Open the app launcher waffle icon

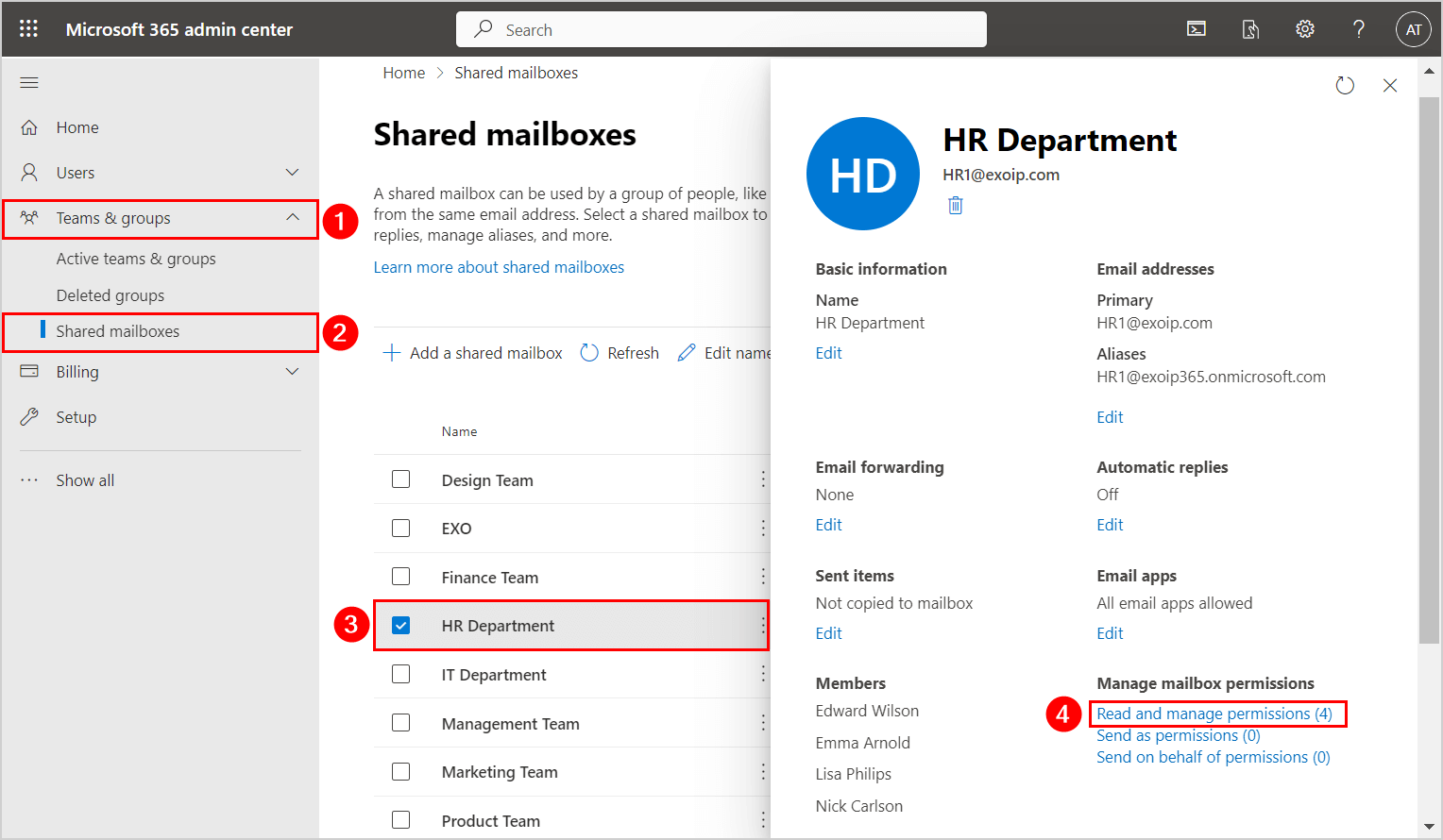click(x=29, y=29)
